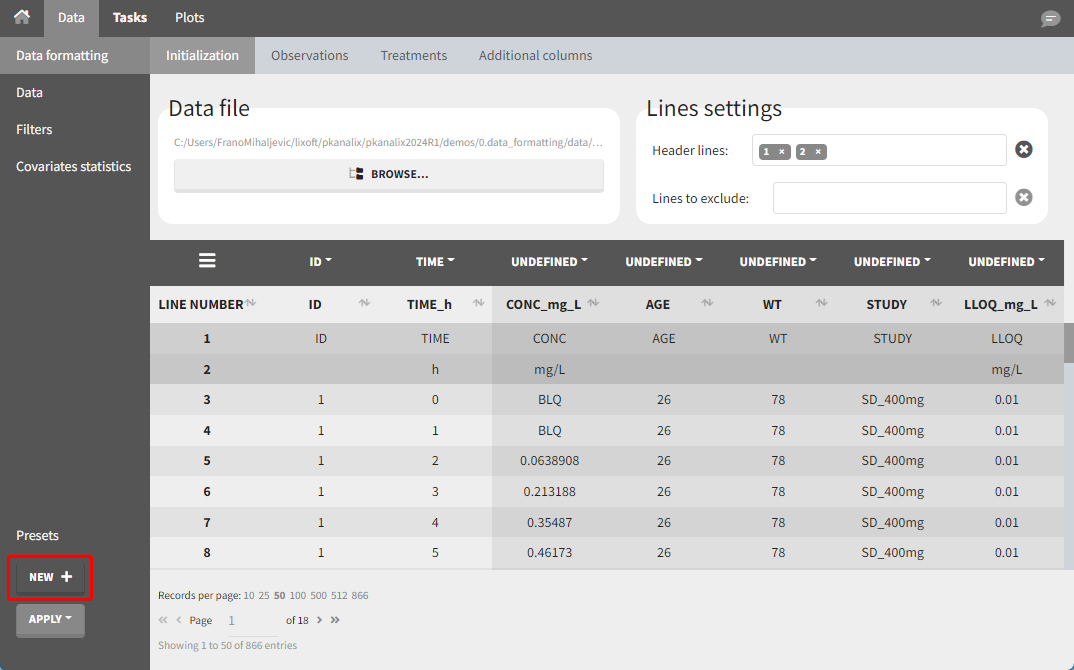Expand the ID column type dropdown
The image size is (1074, 670).
[x=321, y=262]
